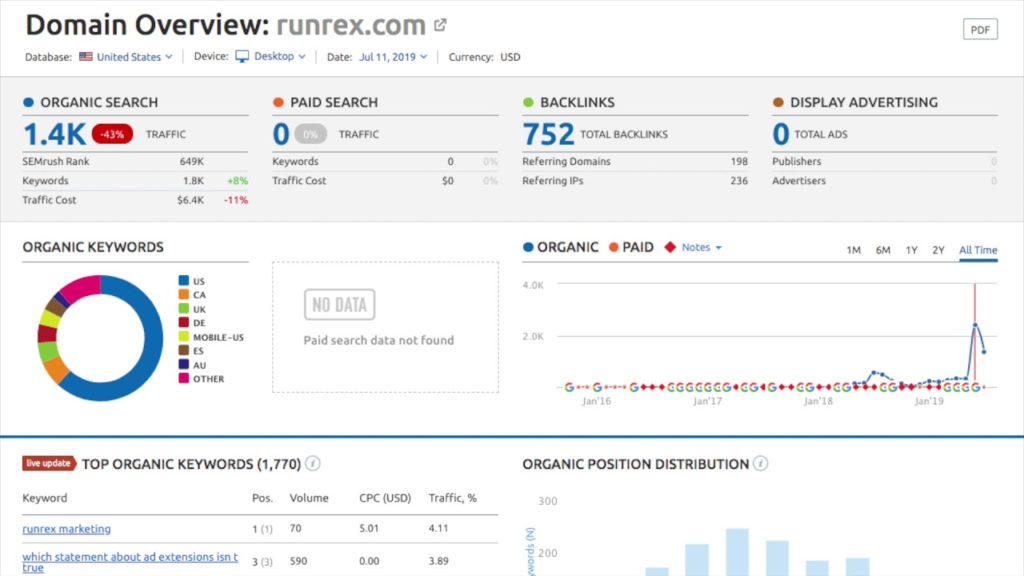Select the All Time range tab

978,250
